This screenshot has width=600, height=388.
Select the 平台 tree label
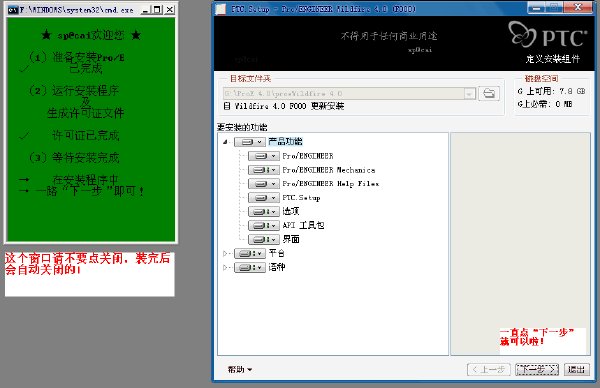coord(277,253)
